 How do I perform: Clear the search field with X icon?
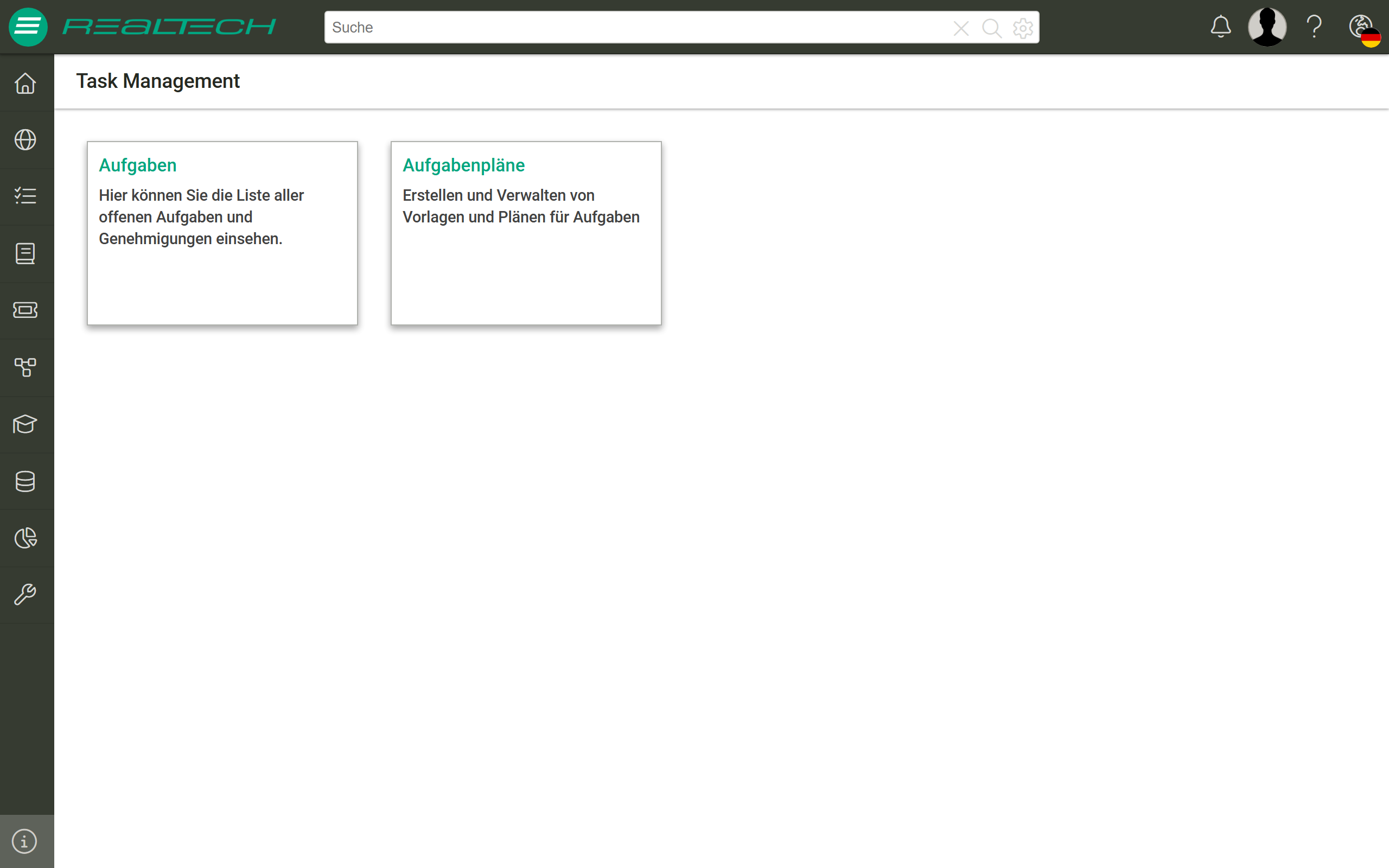(961, 28)
